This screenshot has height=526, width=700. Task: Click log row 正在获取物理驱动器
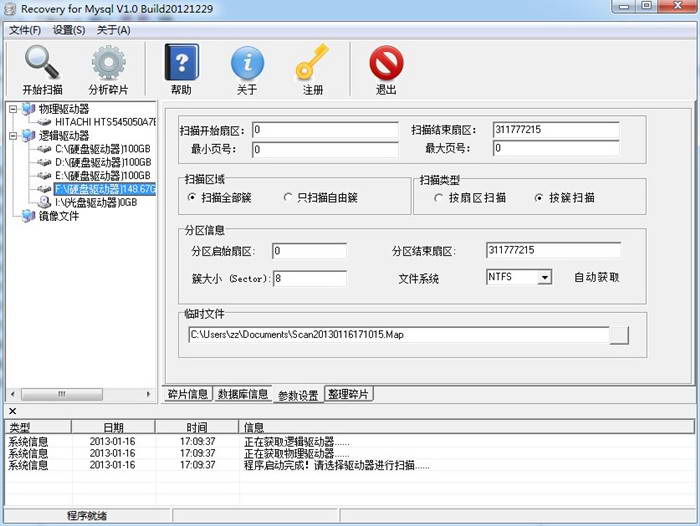350,454
